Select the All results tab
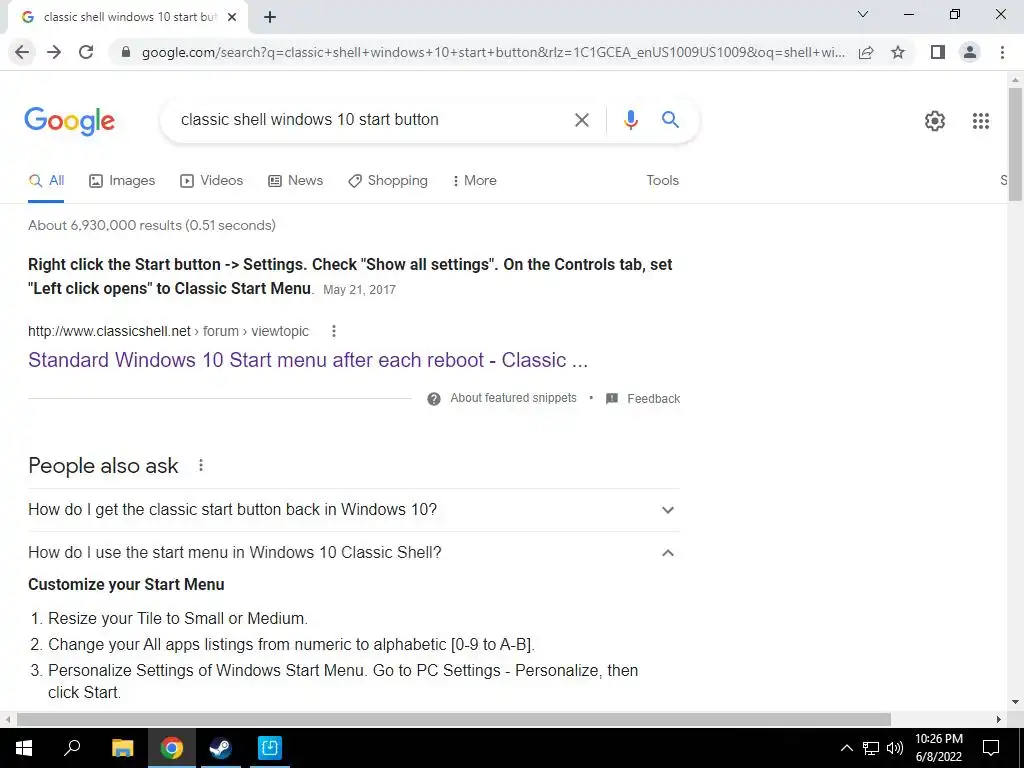1024x768 pixels. tap(46, 181)
